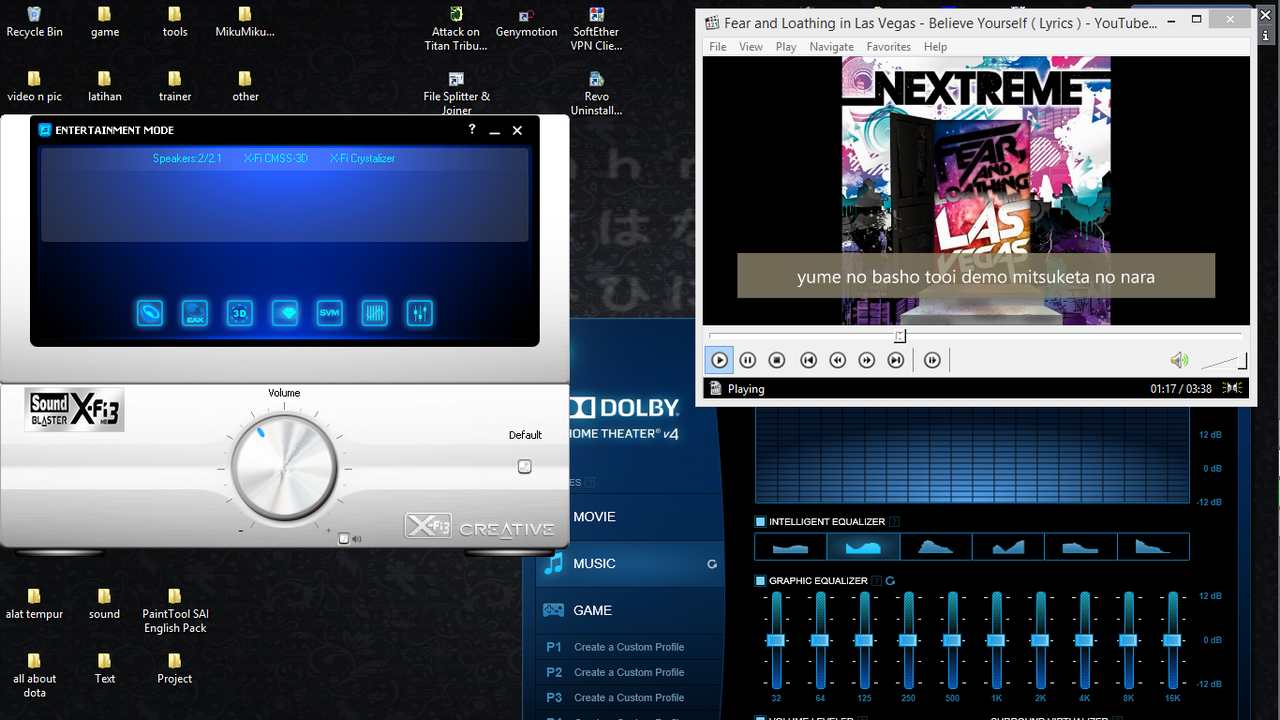Open the graphic equalizer bars icon in Sound Blaster
Screen dimensions: 1280x720
375,313
